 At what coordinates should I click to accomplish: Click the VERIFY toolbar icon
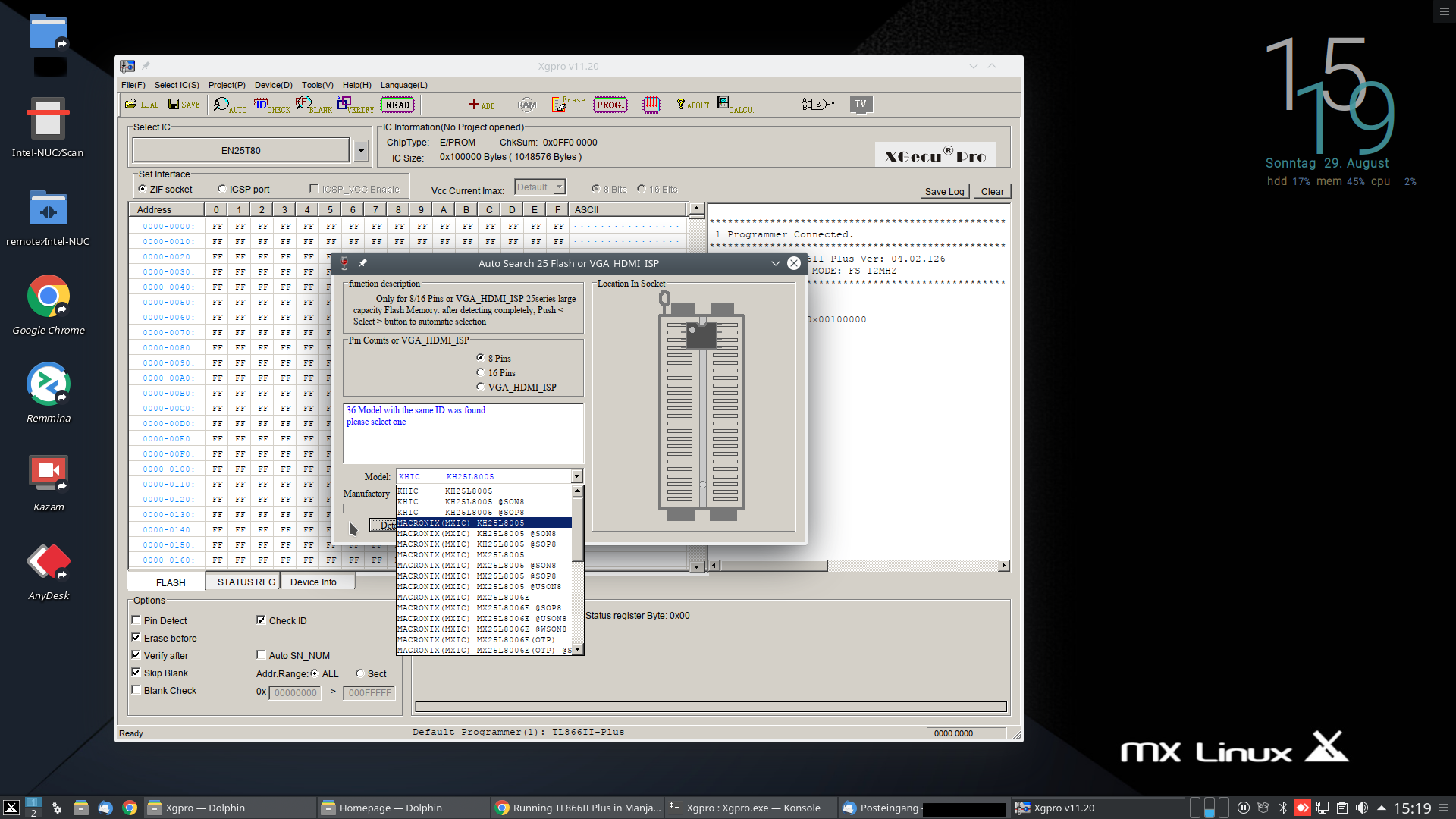355,105
